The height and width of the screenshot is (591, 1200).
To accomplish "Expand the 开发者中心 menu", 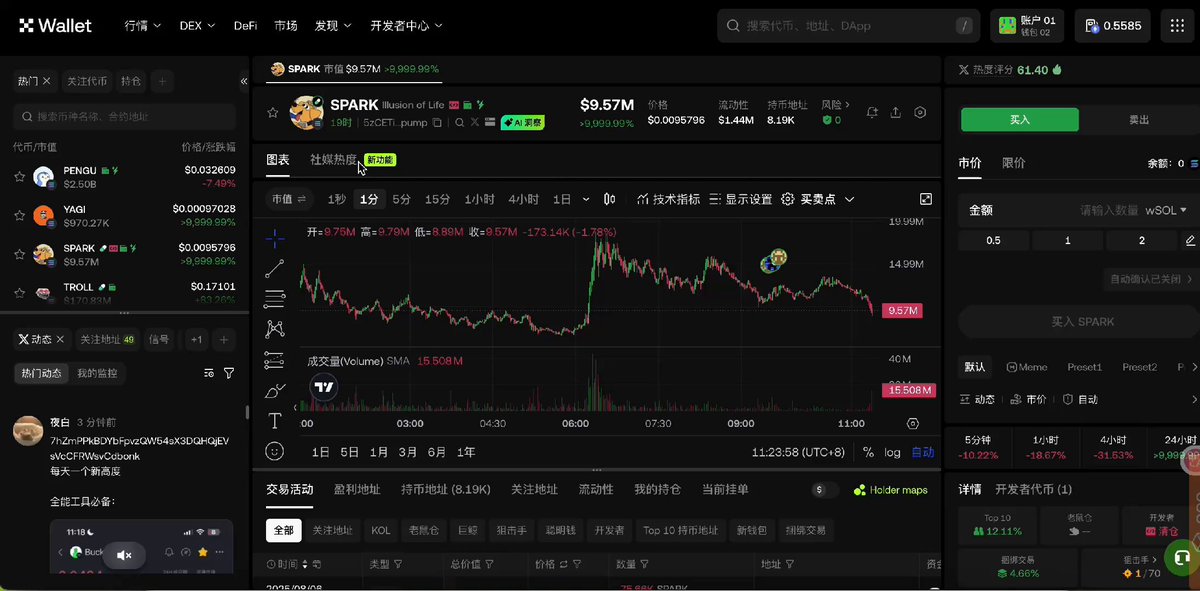I will coord(406,26).
